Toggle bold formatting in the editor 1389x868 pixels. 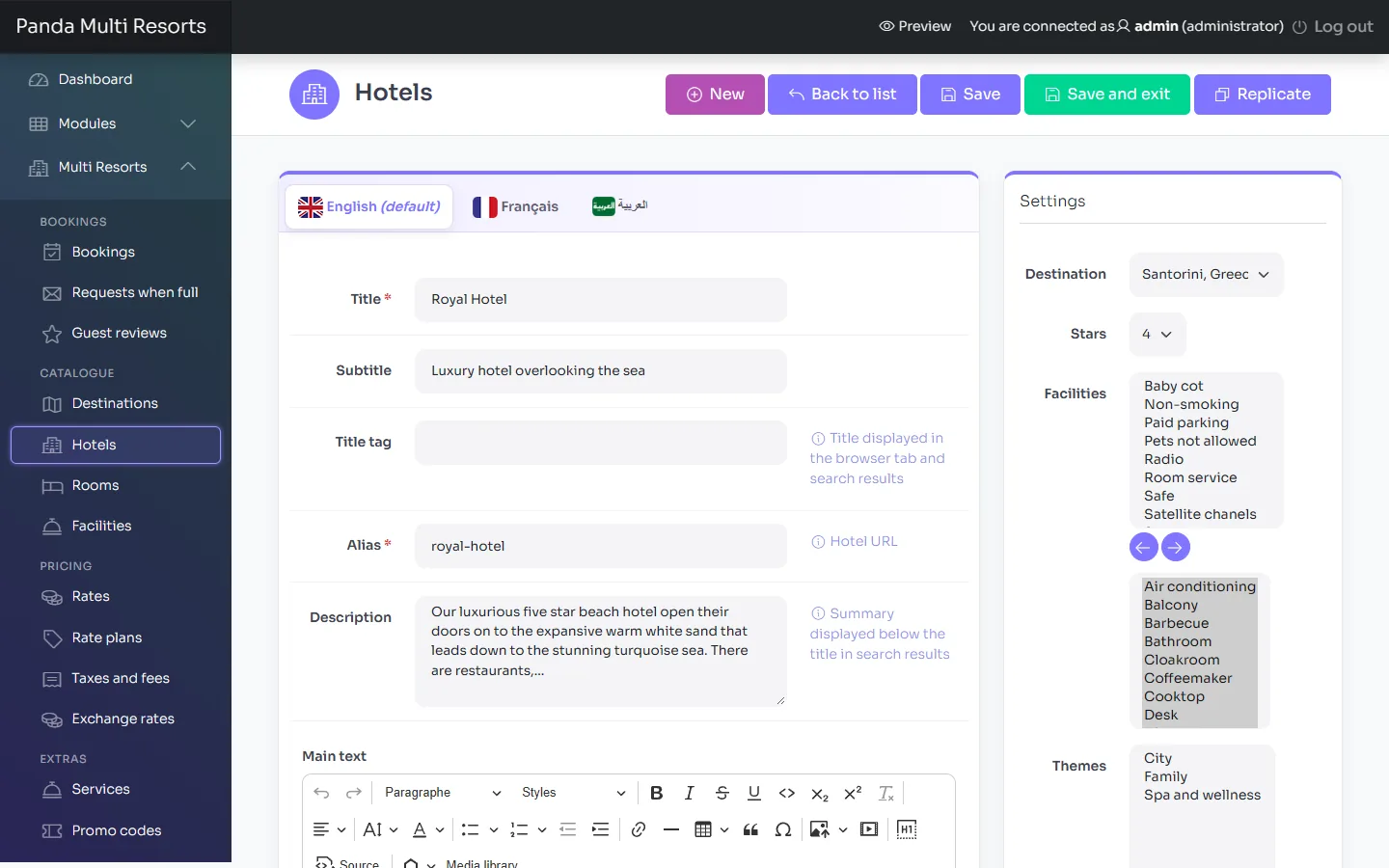[x=657, y=793]
